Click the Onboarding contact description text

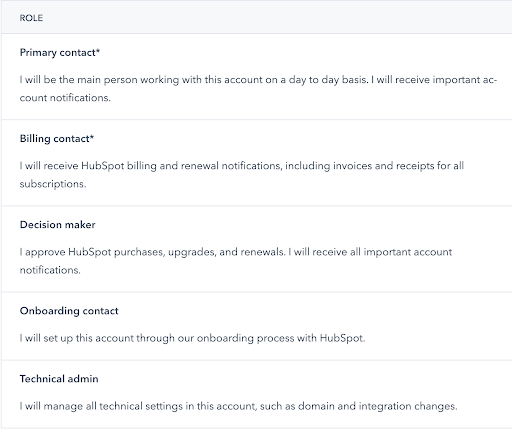click(x=192, y=338)
